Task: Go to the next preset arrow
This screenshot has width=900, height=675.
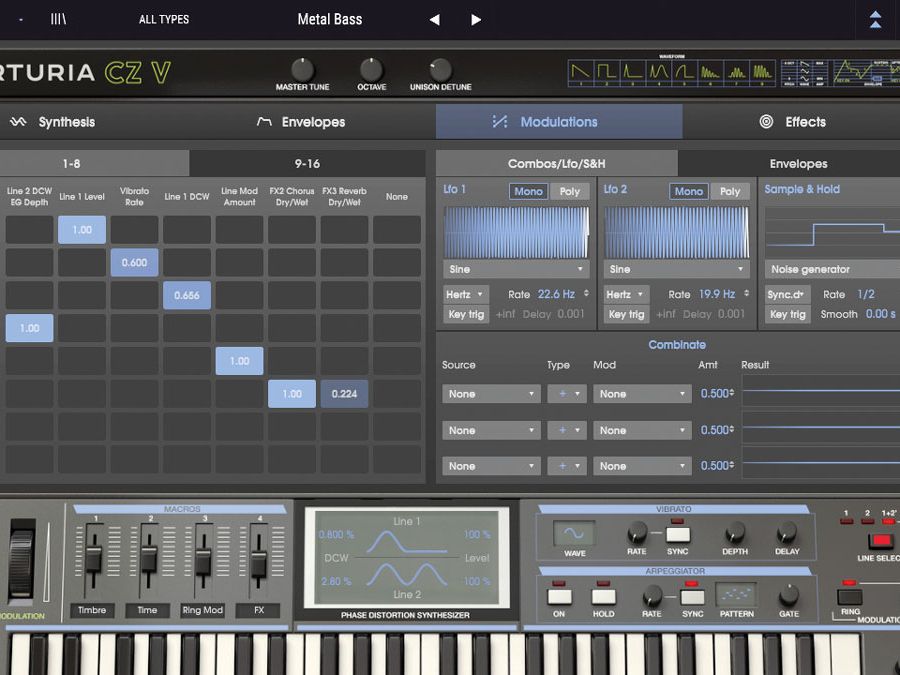Action: [476, 20]
